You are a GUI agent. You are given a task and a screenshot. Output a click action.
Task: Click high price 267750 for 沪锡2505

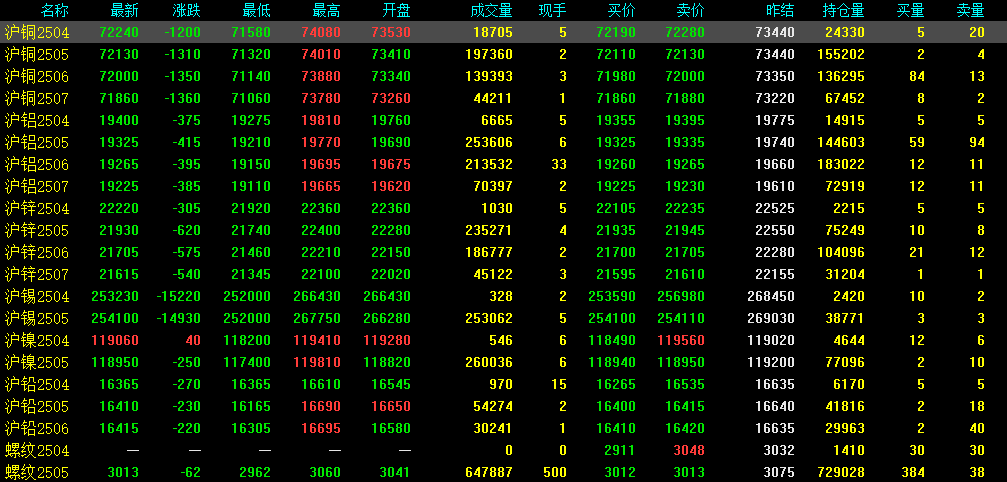tap(317, 319)
